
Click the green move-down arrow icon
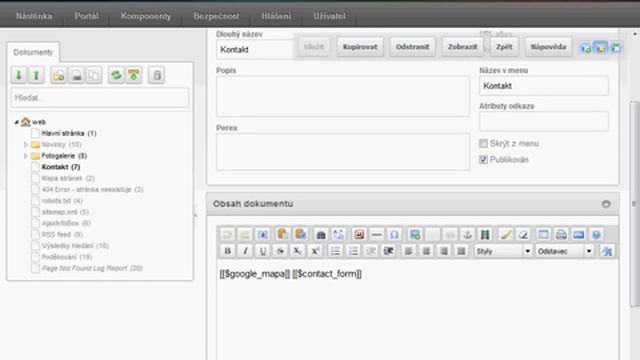(x=19, y=75)
